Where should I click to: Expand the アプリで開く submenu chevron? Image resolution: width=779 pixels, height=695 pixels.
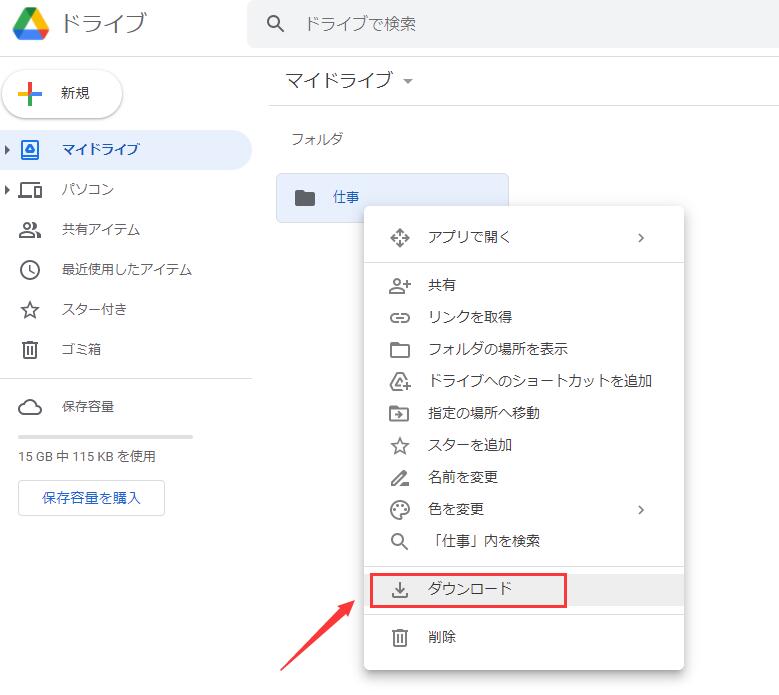641,238
